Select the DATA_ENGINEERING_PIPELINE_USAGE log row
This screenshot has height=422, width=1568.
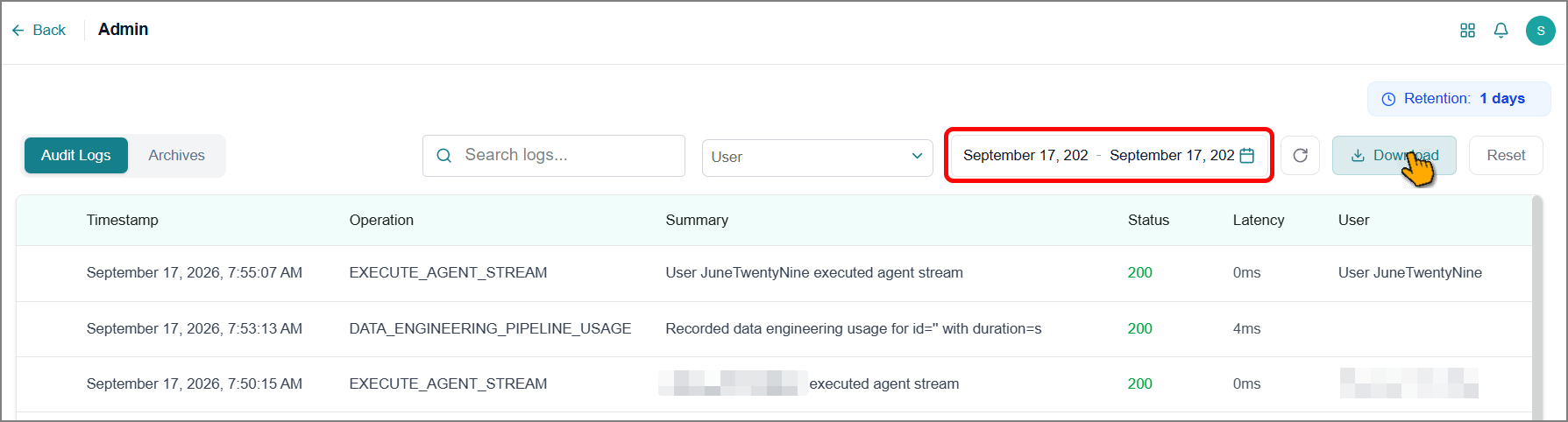[x=775, y=328]
